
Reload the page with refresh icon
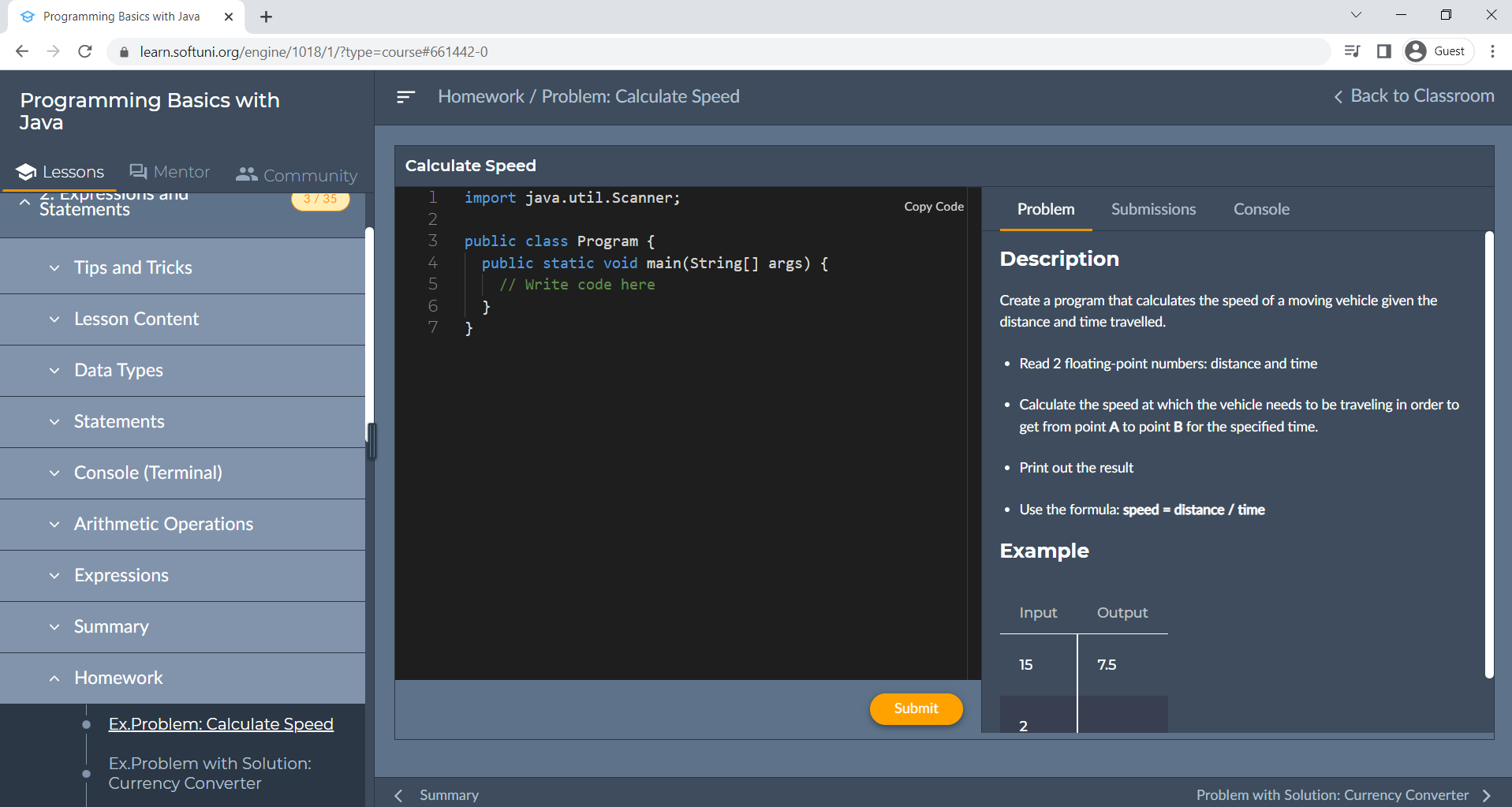[x=85, y=51]
